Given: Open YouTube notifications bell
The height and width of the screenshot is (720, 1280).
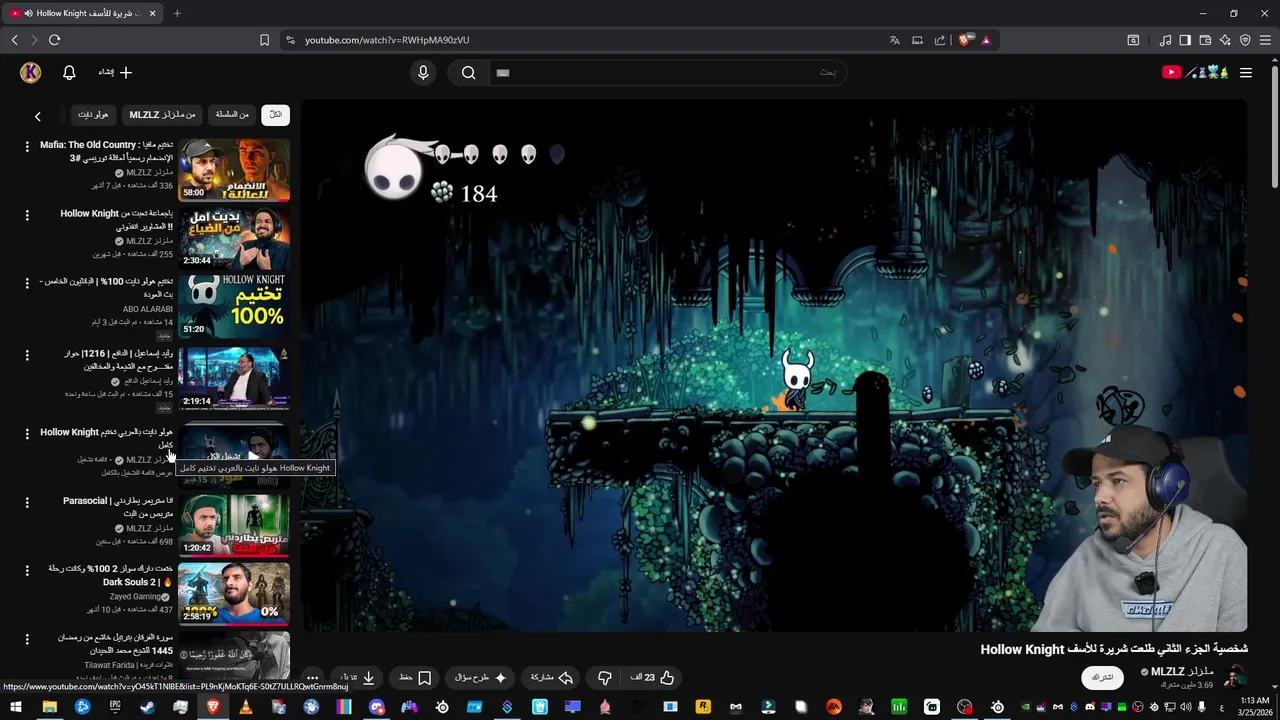Looking at the screenshot, I should tap(69, 72).
